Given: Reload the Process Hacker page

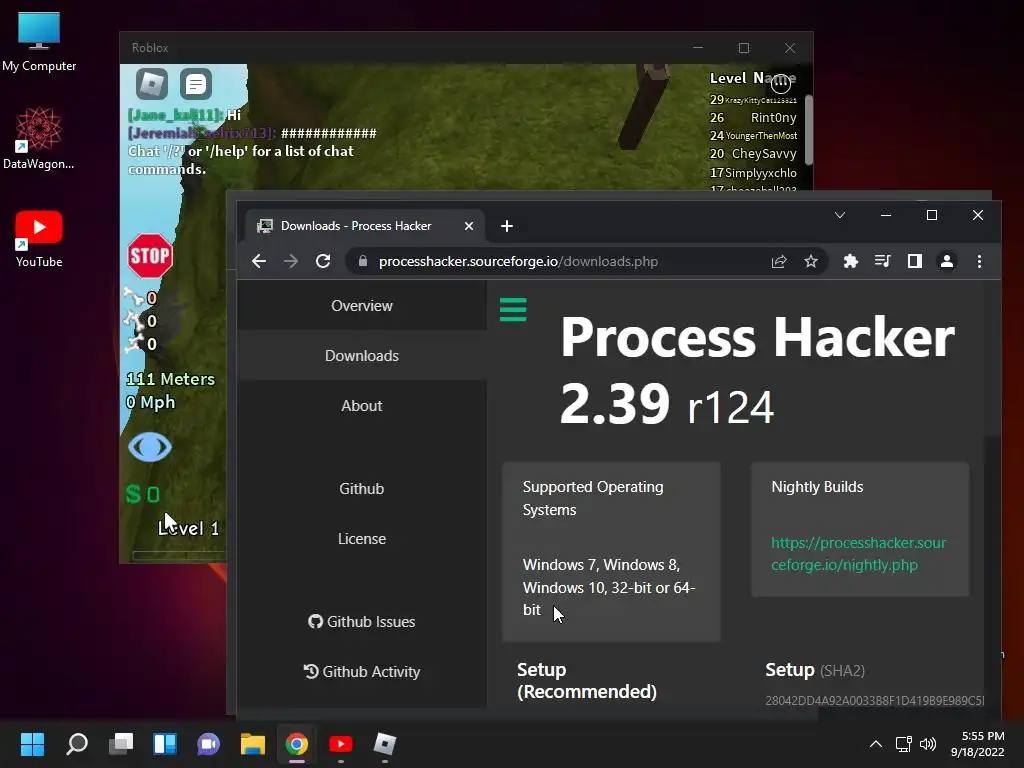Looking at the screenshot, I should tap(323, 261).
